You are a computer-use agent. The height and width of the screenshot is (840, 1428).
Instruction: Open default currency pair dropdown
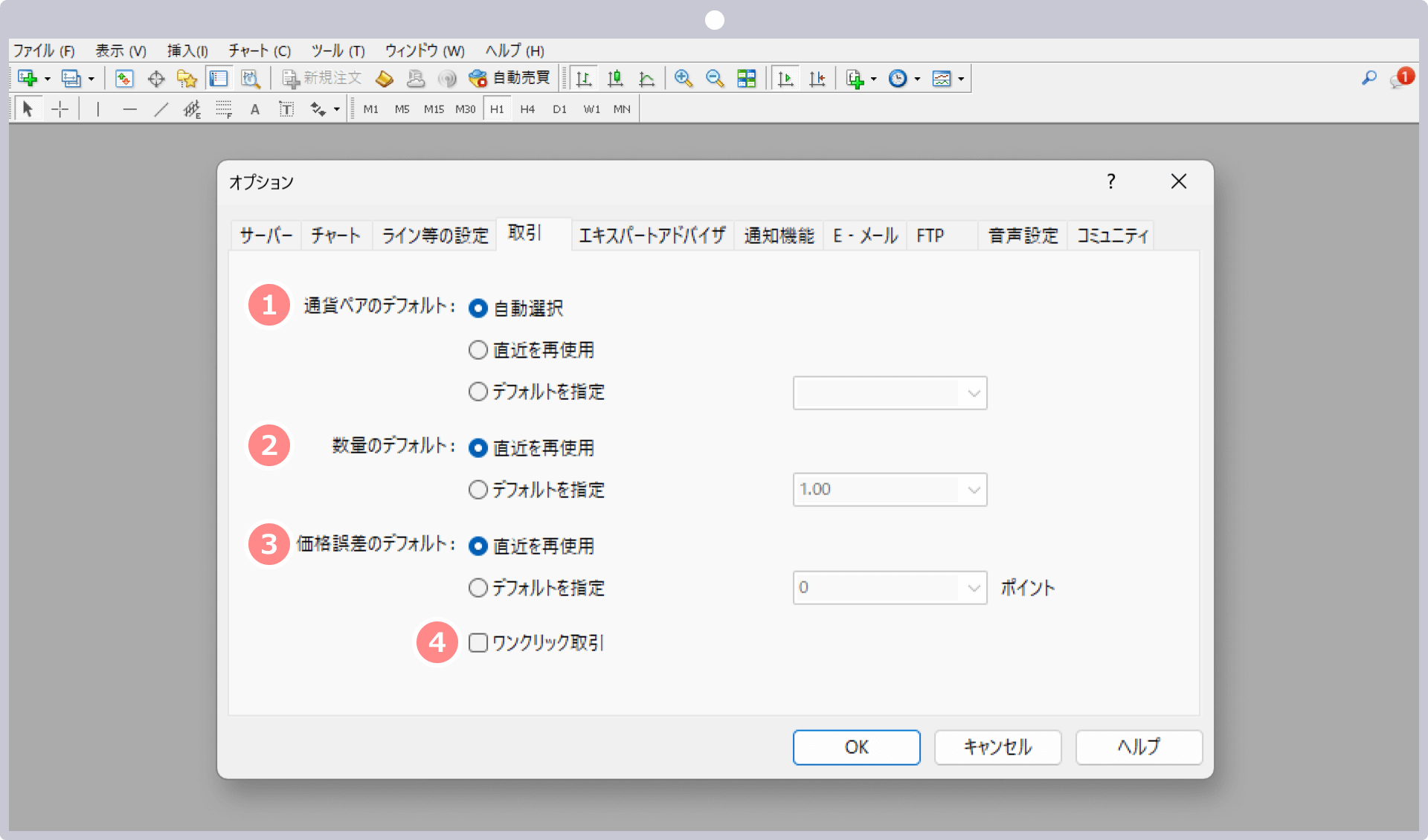pyautogui.click(x=890, y=393)
